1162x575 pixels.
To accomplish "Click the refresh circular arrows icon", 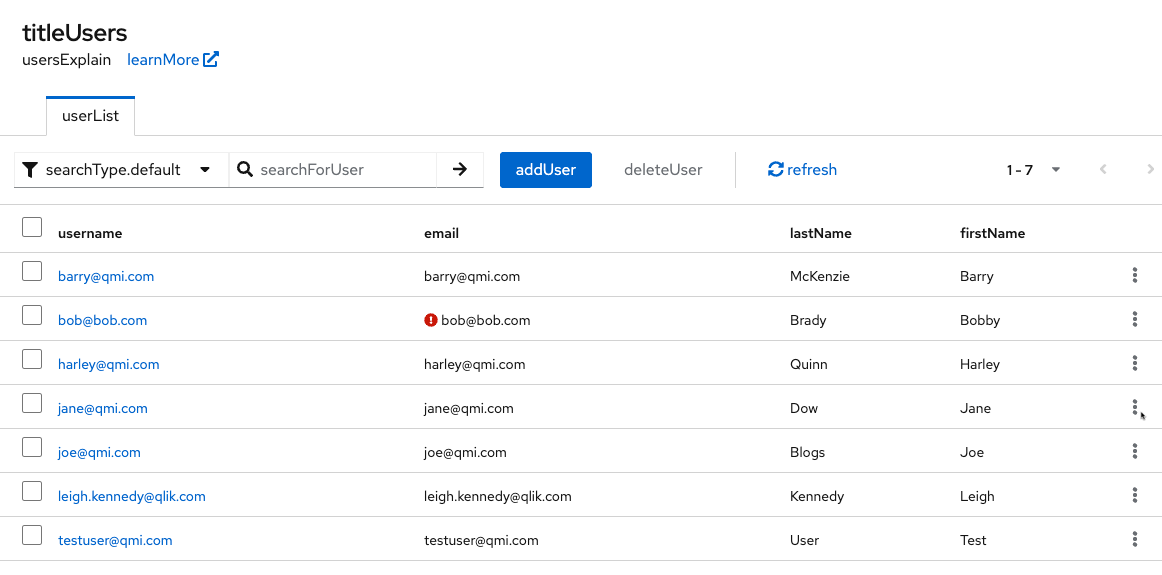I will pyautogui.click(x=776, y=170).
